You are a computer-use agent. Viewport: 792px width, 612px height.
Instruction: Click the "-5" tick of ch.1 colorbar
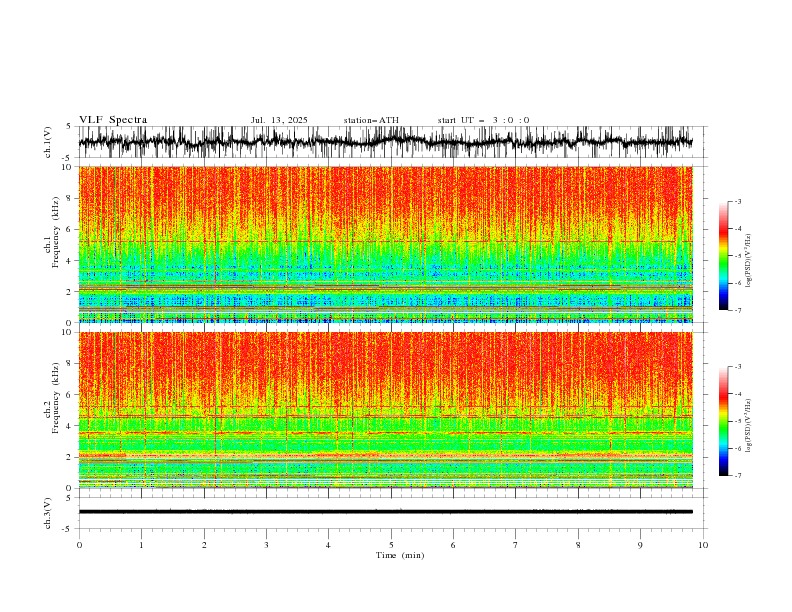[x=738, y=256]
